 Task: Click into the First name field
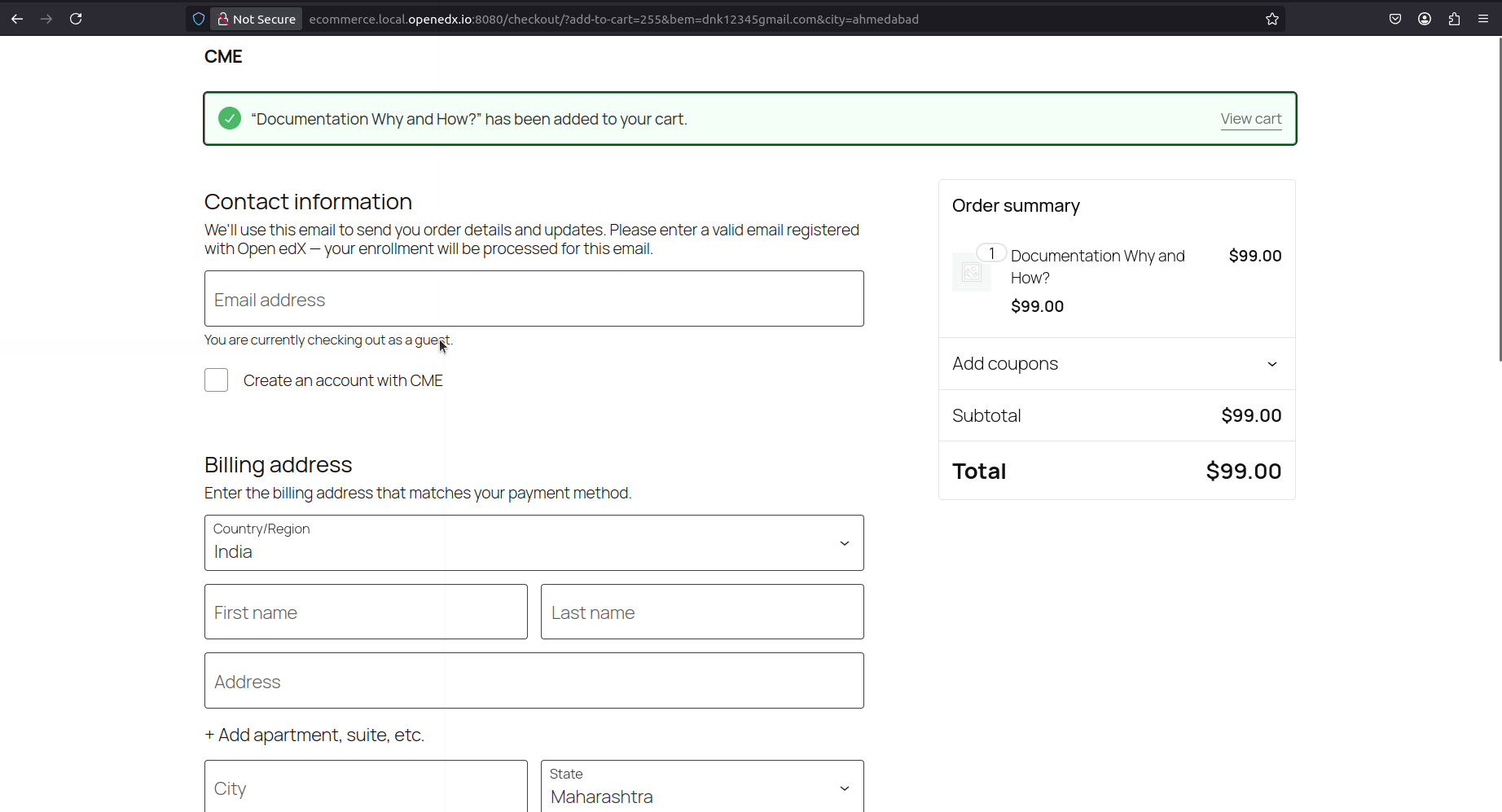pos(366,612)
